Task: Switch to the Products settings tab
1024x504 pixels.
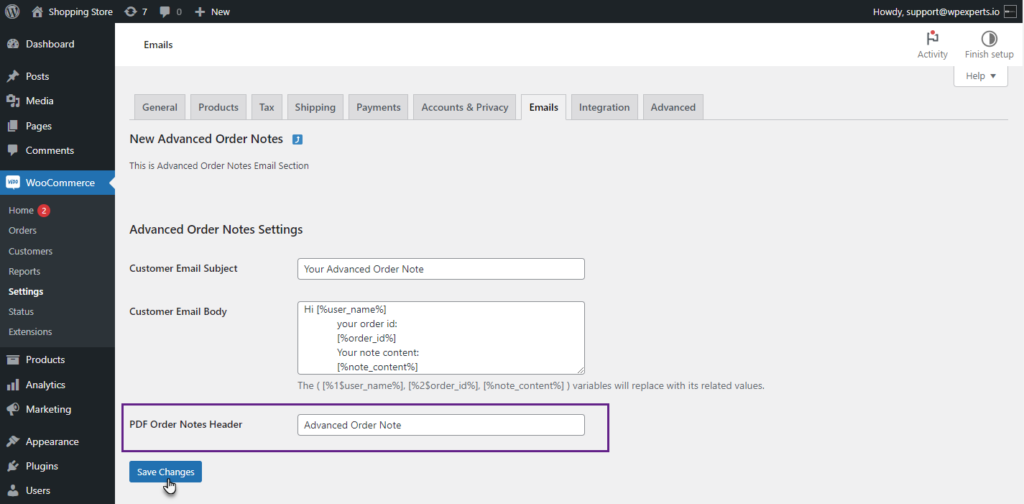Action: [218, 107]
